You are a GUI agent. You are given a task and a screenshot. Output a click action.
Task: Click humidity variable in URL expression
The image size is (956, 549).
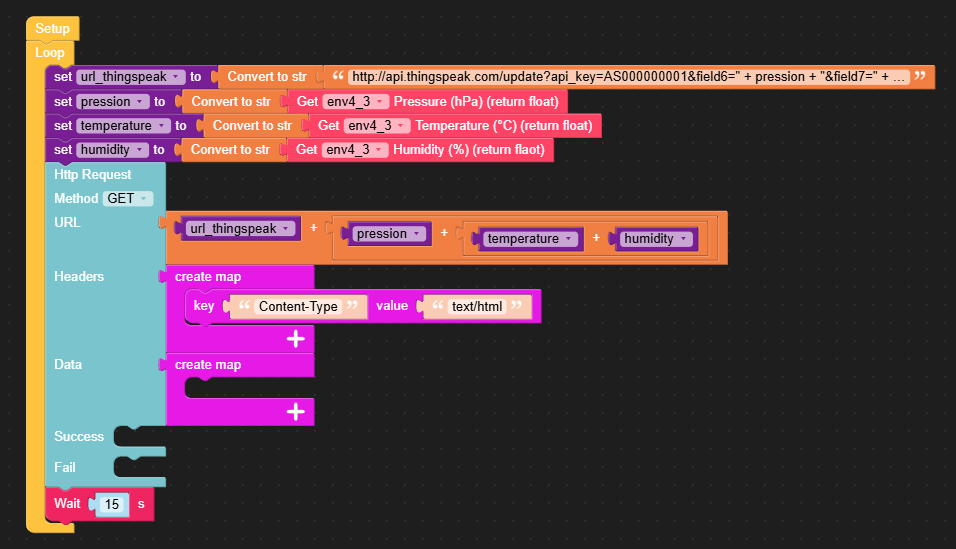[656, 239]
